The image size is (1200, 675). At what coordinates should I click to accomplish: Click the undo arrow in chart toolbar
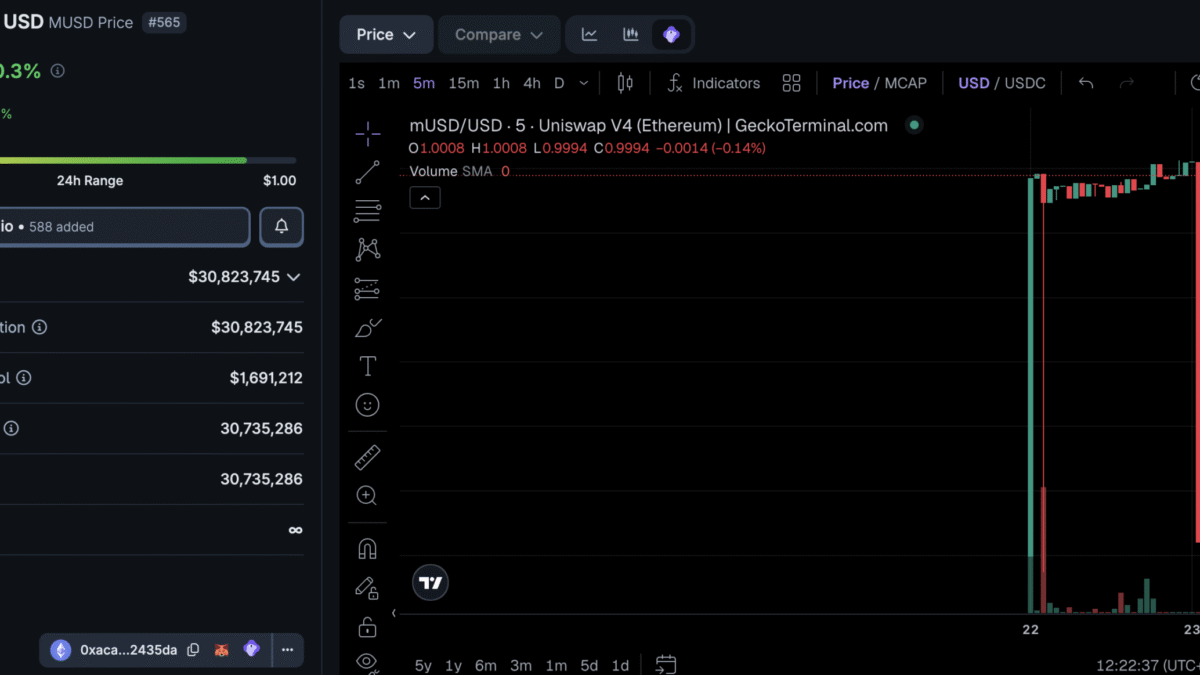pos(1086,83)
